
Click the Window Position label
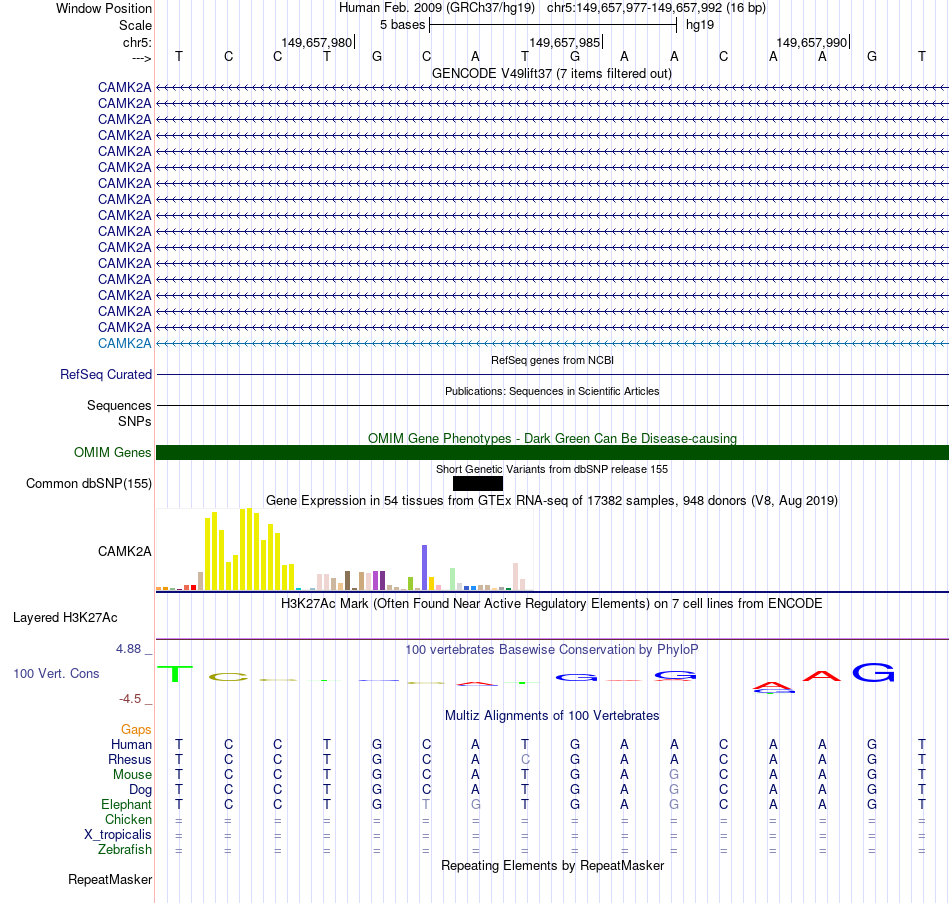[104, 8]
